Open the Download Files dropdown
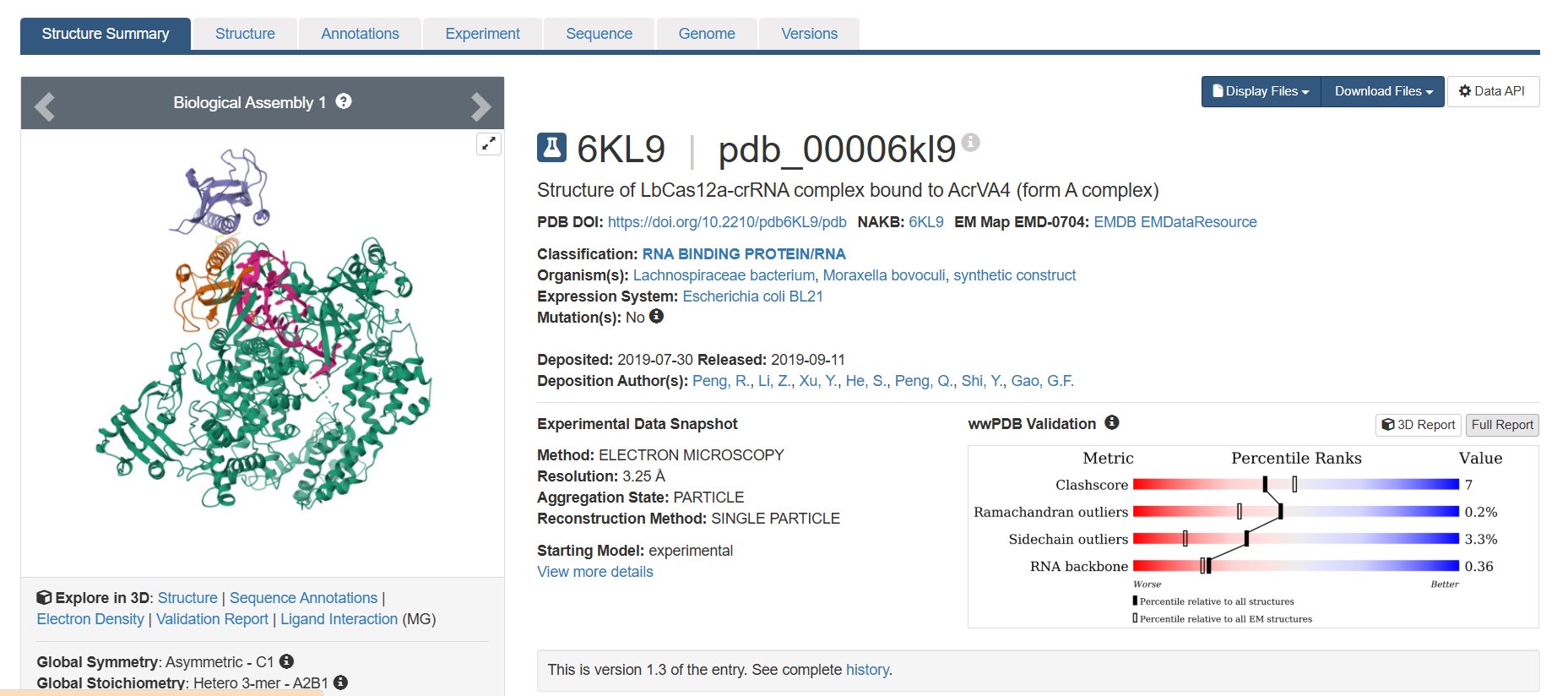1568x696 pixels. tap(1383, 91)
